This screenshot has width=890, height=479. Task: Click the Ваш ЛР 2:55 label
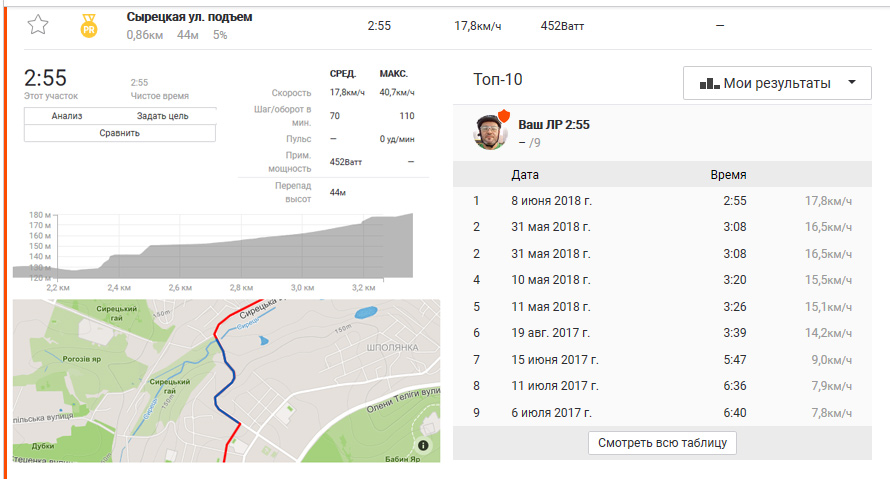pyautogui.click(x=553, y=125)
